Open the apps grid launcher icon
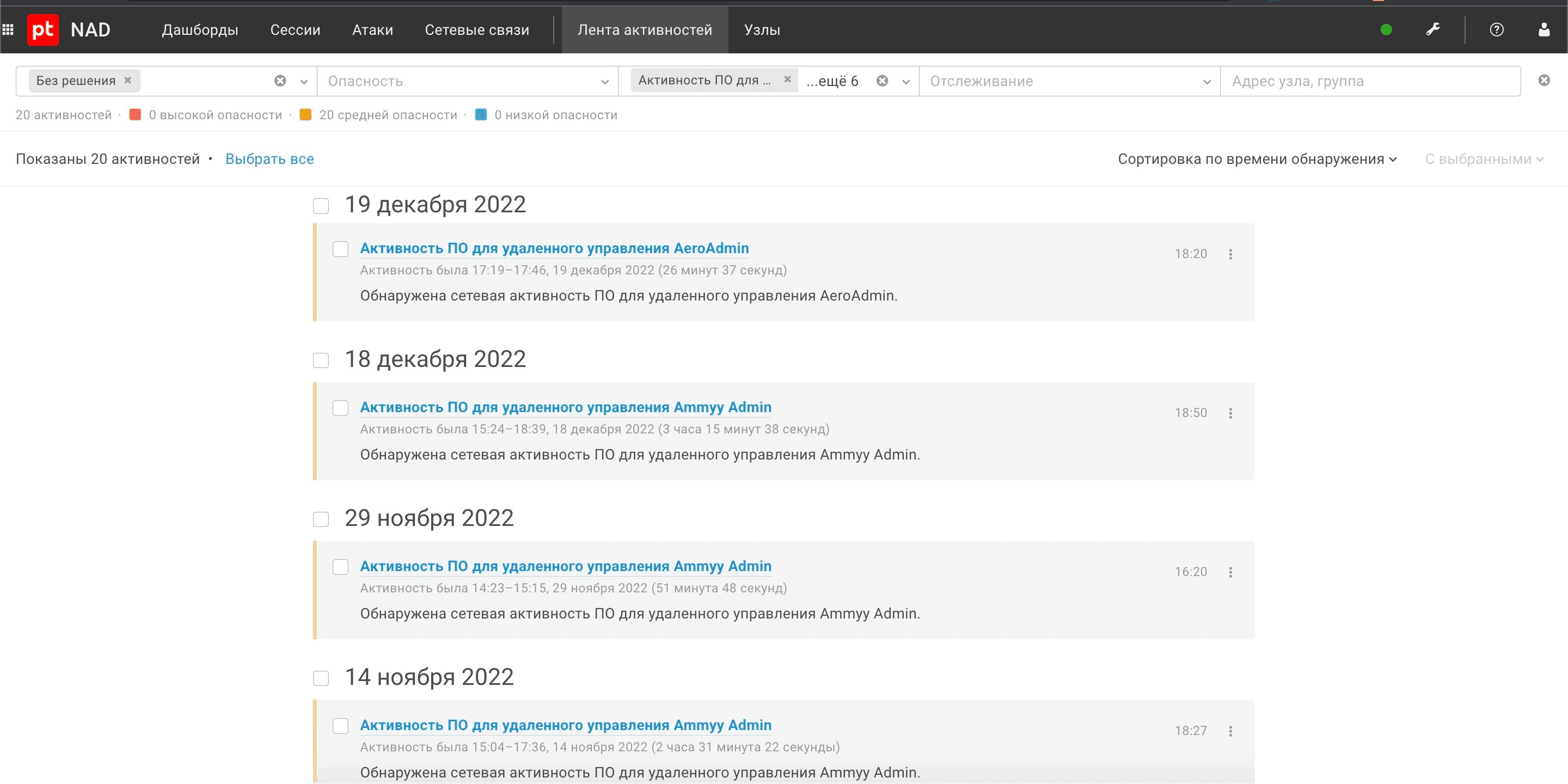1568x784 pixels. (x=8, y=30)
